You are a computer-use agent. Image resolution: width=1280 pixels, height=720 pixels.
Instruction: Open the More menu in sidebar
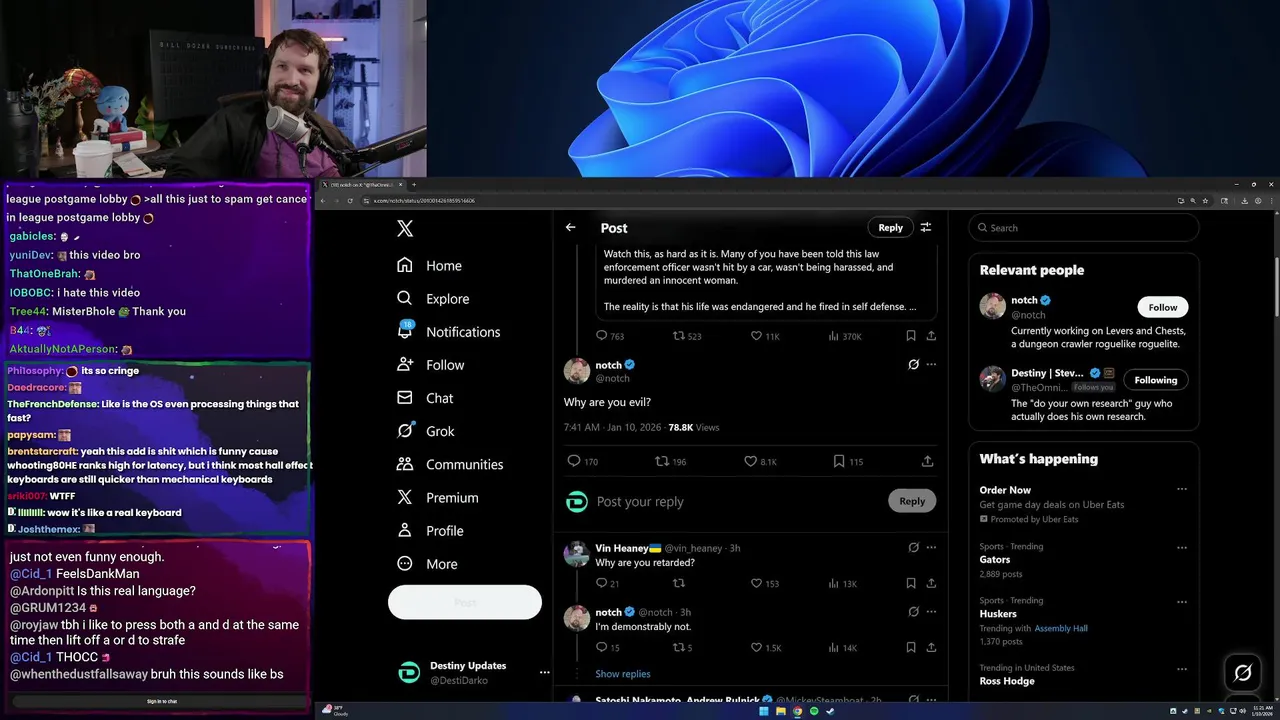click(x=427, y=564)
